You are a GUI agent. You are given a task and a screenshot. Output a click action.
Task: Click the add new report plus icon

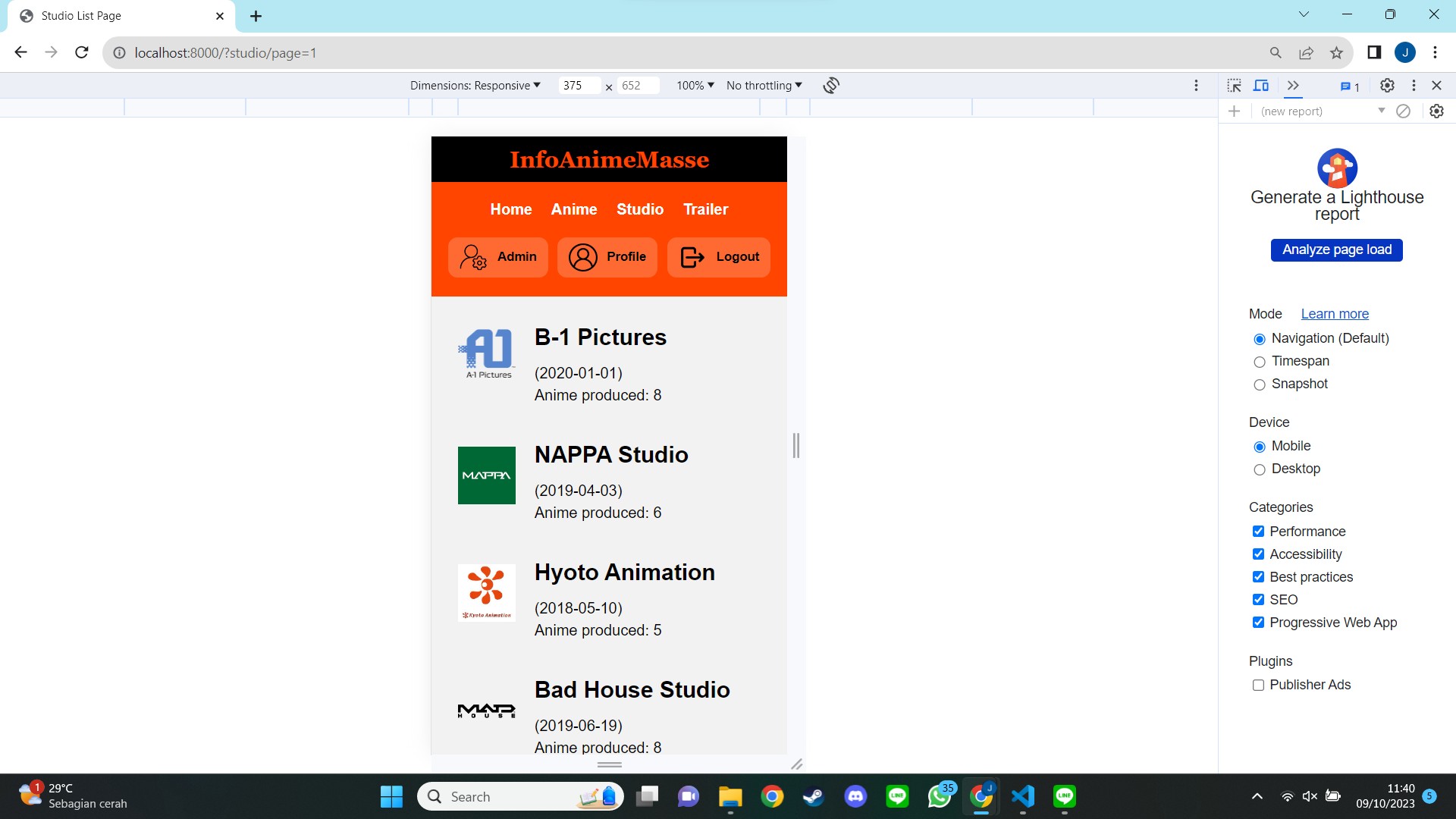tap(1235, 111)
